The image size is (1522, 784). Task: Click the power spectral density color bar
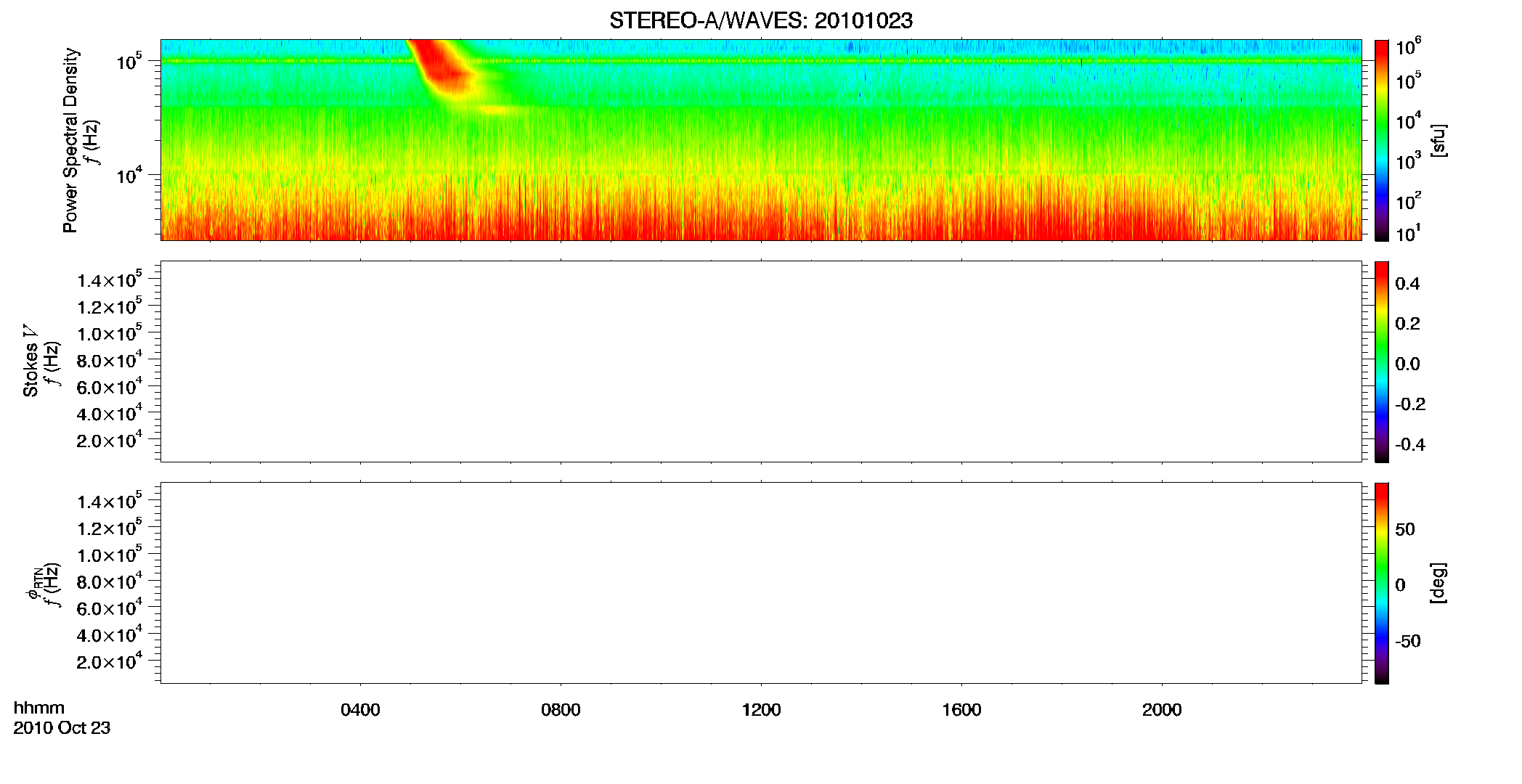[1382, 140]
